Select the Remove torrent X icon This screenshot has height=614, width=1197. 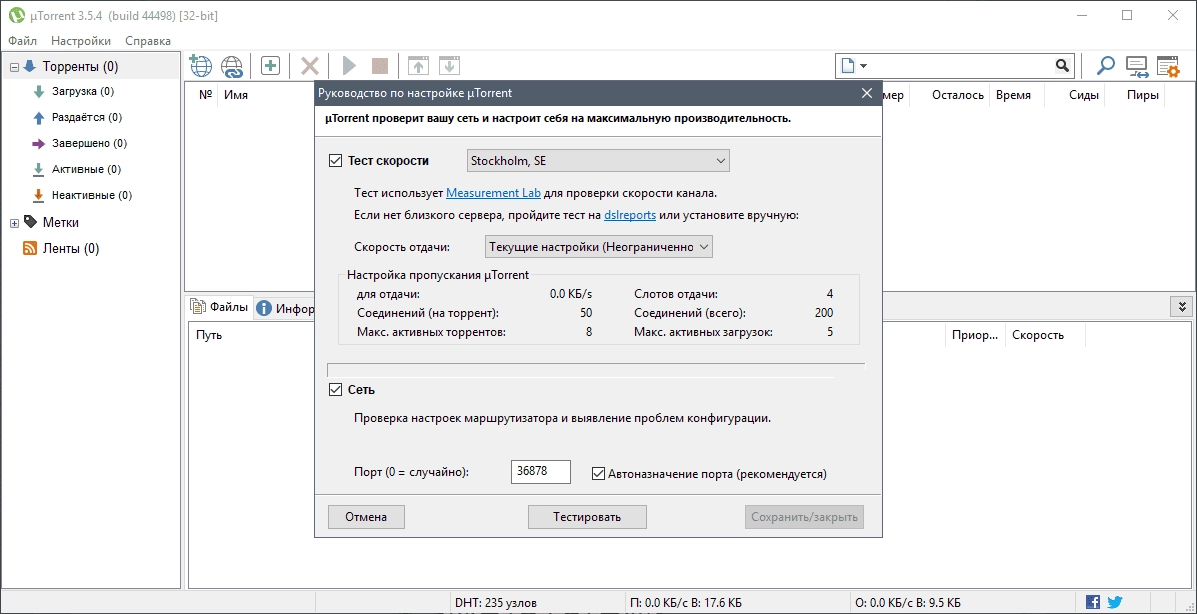pyautogui.click(x=309, y=65)
